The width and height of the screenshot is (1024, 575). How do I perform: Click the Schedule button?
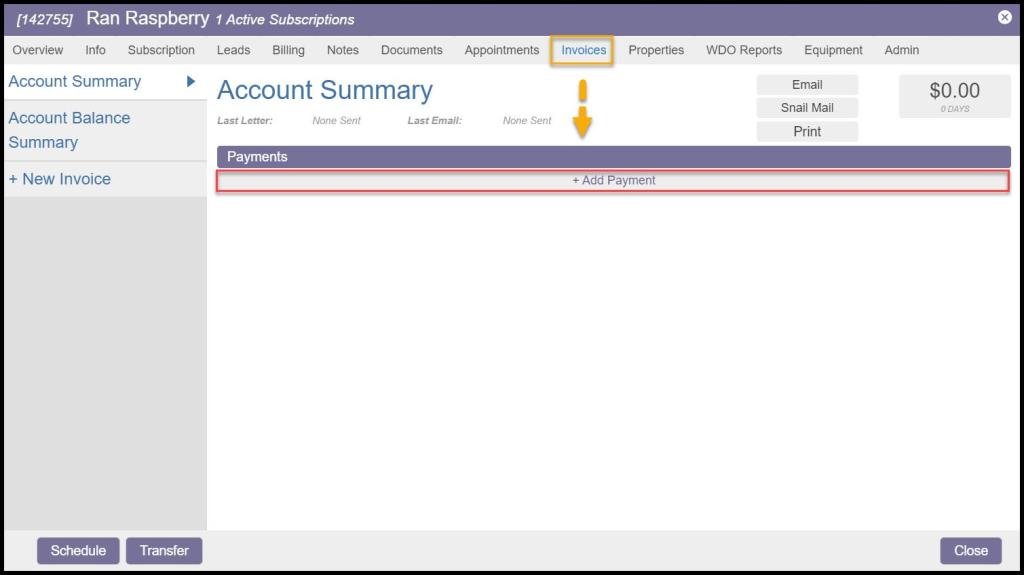(78, 551)
